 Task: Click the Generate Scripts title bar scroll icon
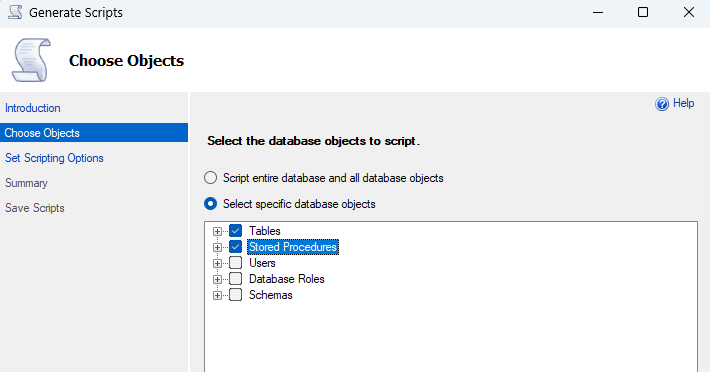pyautogui.click(x=15, y=12)
